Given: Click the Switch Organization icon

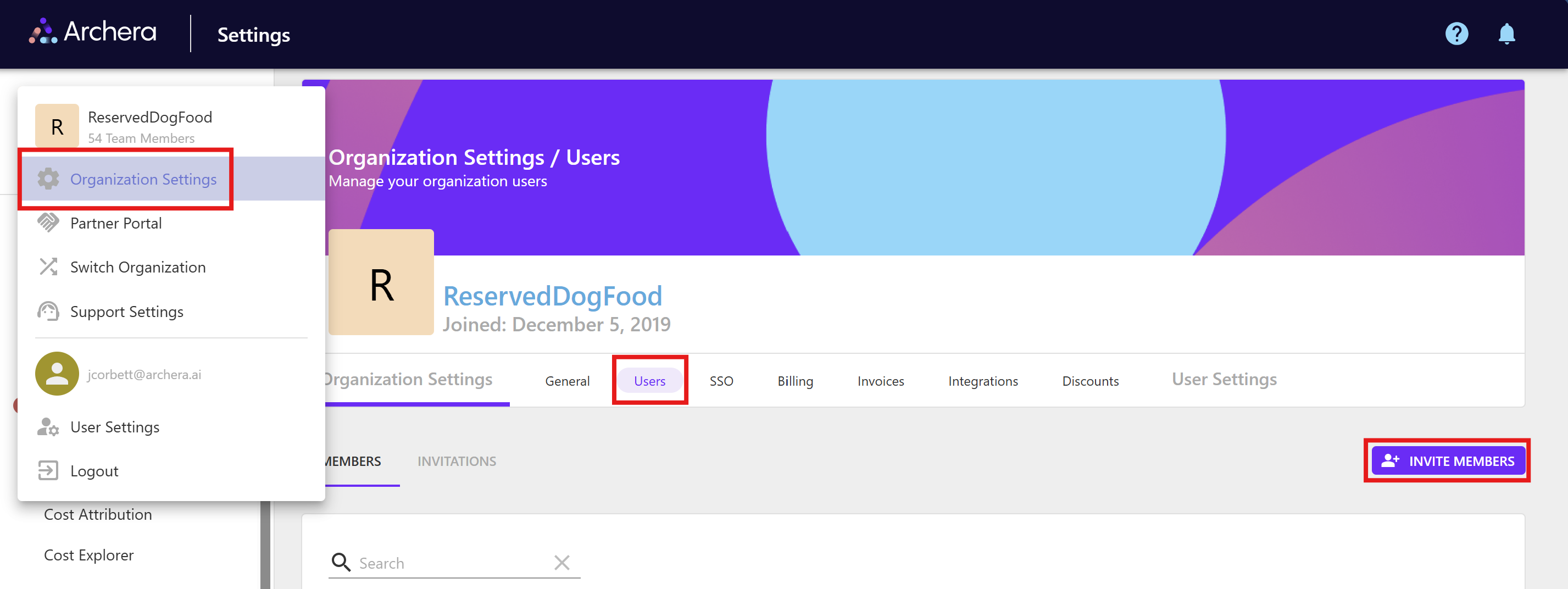Looking at the screenshot, I should pos(49,266).
